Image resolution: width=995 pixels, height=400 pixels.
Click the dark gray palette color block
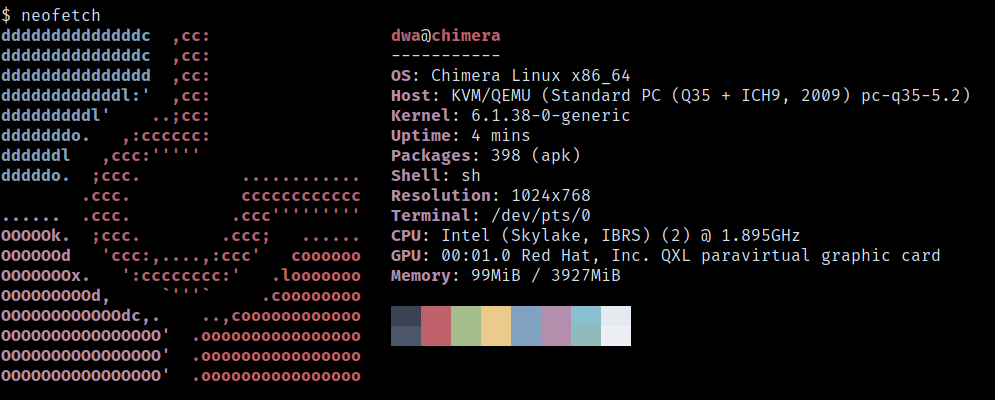coord(405,326)
